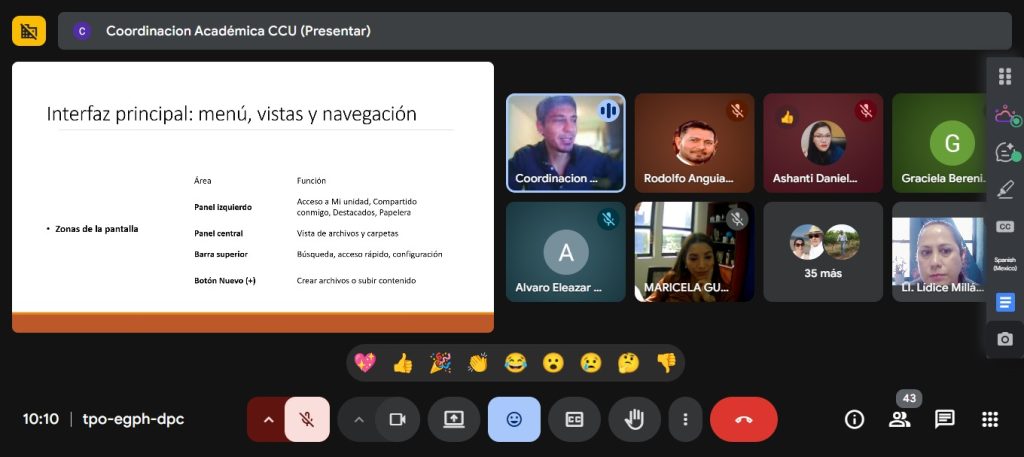1024x457 pixels.
Task: Click the camera snapshot icon in sidebar
Action: (x=1005, y=339)
